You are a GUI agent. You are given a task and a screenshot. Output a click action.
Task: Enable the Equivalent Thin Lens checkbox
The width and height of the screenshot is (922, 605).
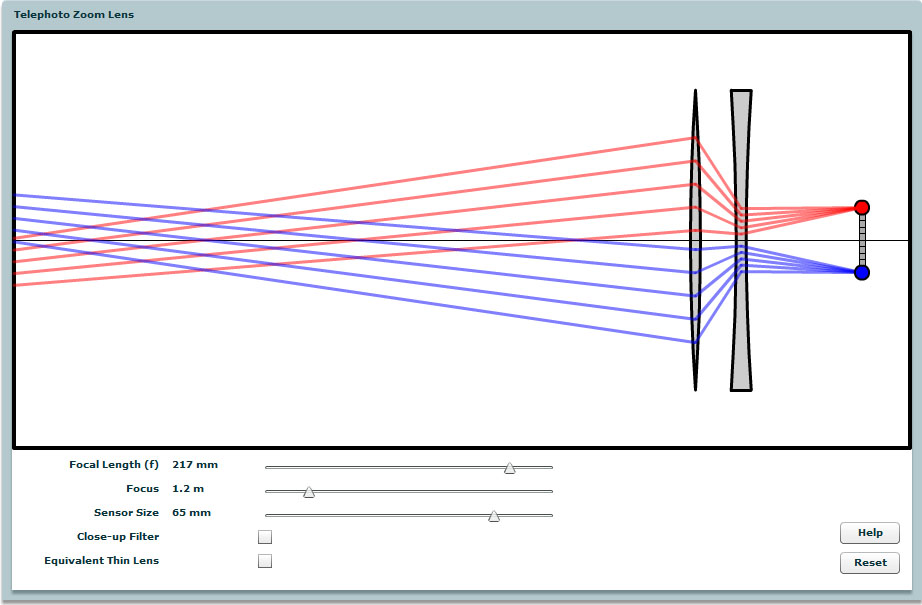(x=265, y=561)
